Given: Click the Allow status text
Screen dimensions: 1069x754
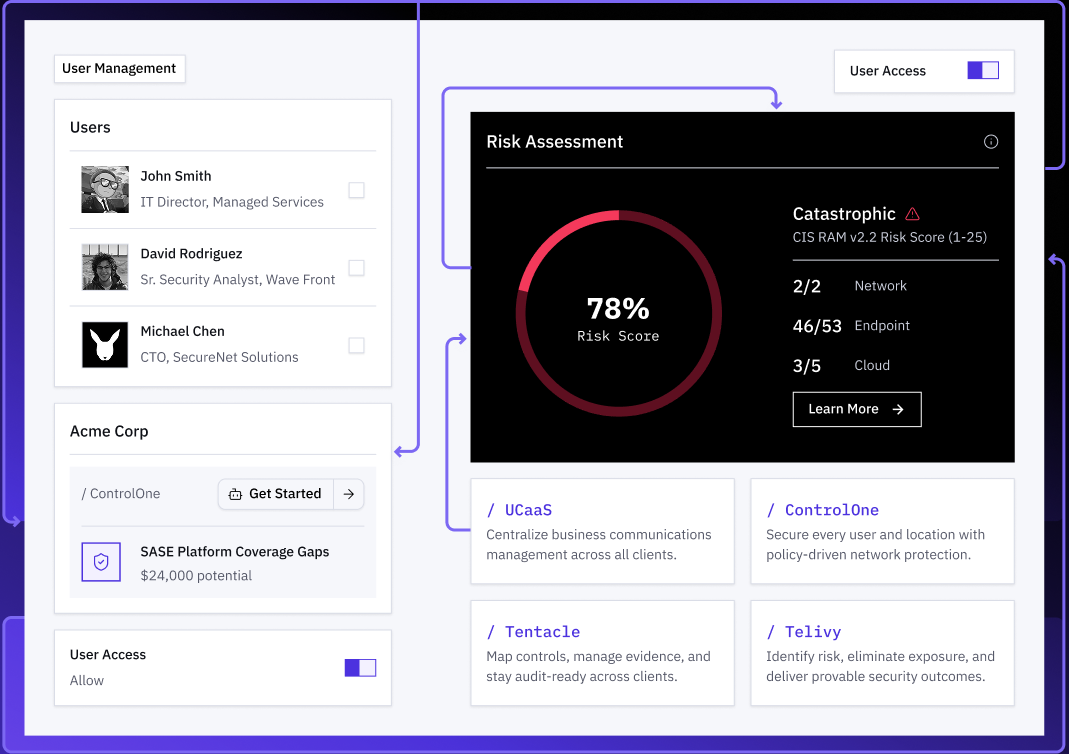Looking at the screenshot, I should click(x=87, y=680).
